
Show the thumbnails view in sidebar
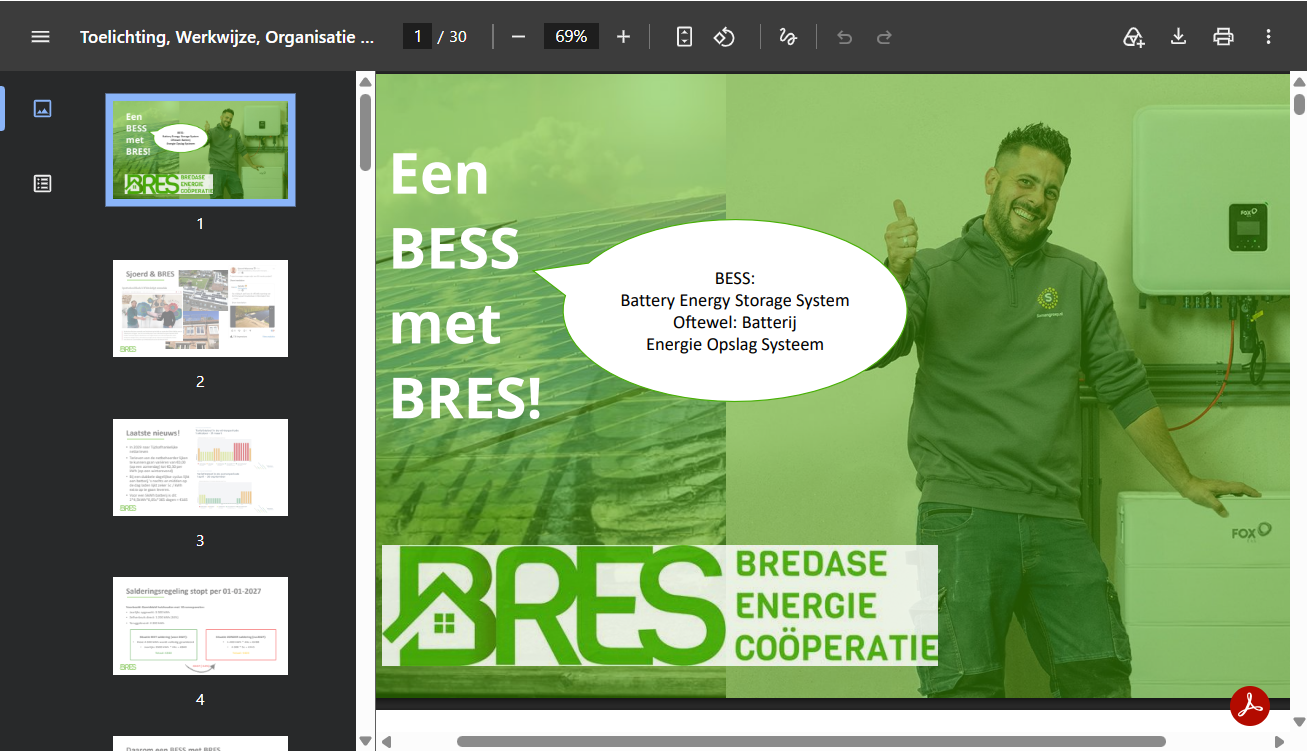tap(42, 108)
